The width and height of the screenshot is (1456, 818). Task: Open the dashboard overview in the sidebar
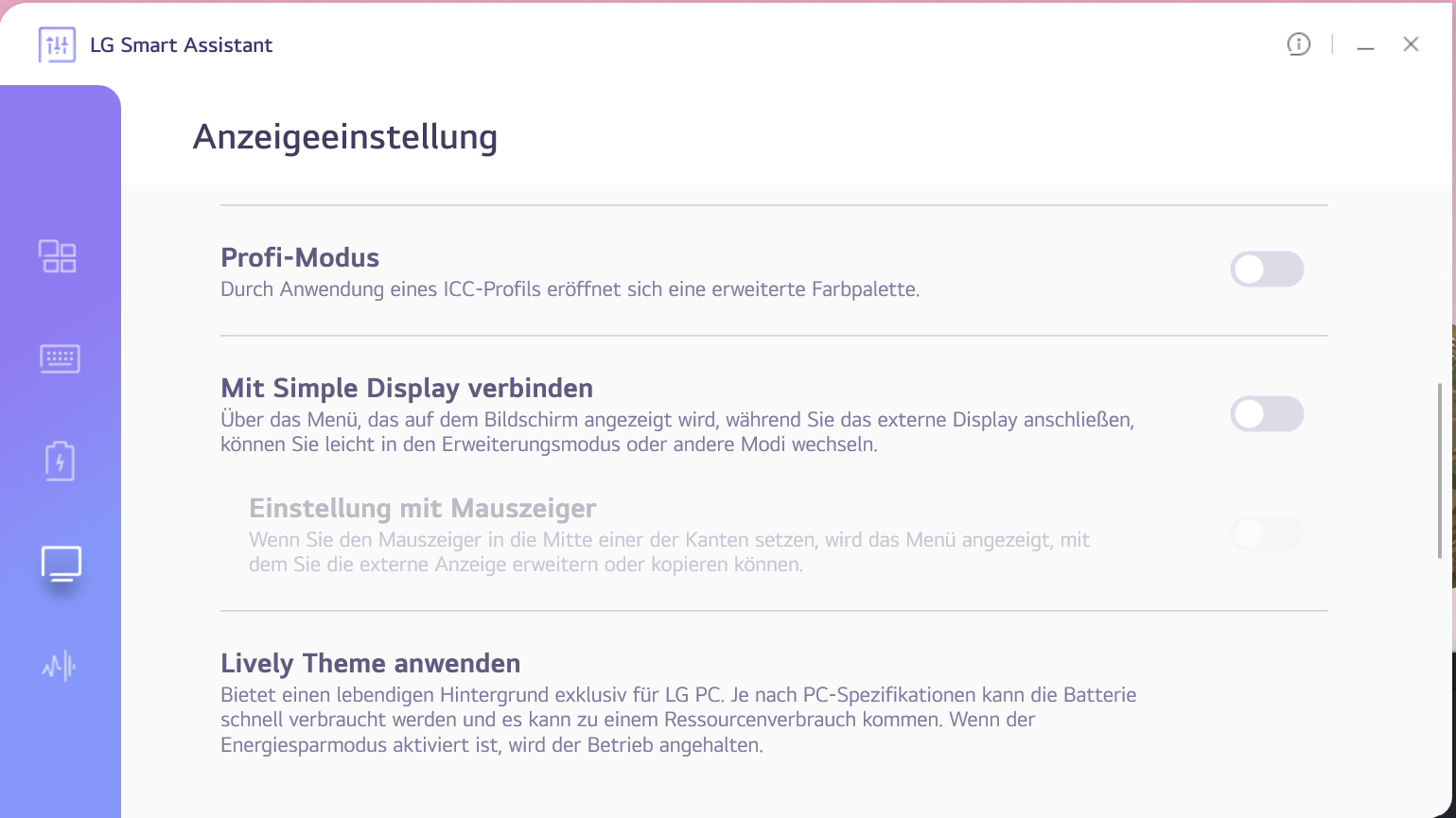[58, 256]
